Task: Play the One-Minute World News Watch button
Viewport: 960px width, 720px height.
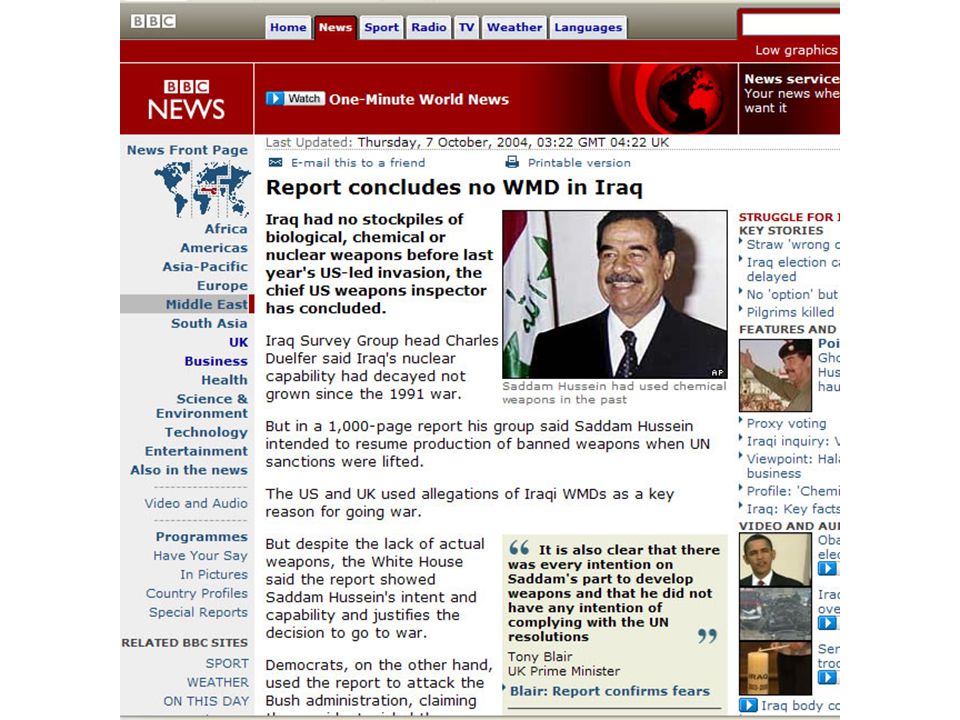Action: [294, 99]
